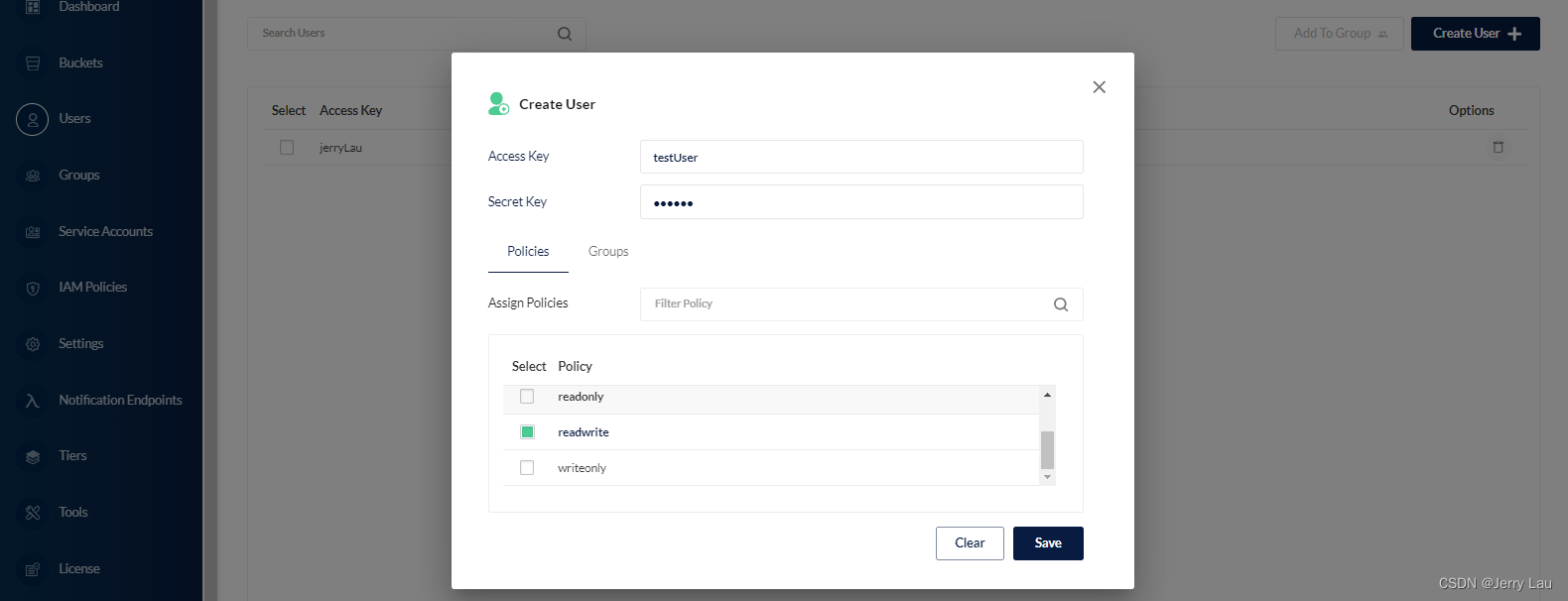Untick the readwrite policy checkbox
The height and width of the screenshot is (601, 1568).
coord(527,432)
